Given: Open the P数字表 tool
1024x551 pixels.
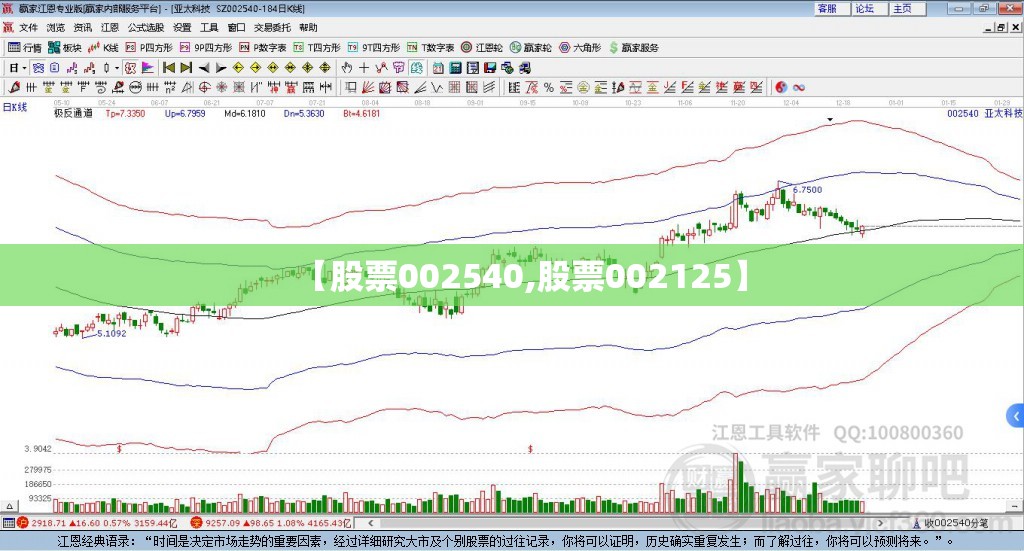Looking at the screenshot, I should coord(263,48).
